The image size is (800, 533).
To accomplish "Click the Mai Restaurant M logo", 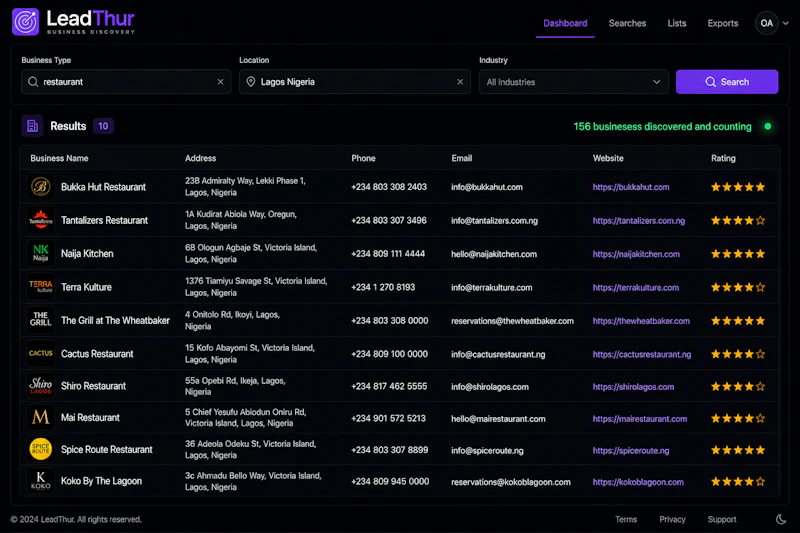I will [x=41, y=417].
